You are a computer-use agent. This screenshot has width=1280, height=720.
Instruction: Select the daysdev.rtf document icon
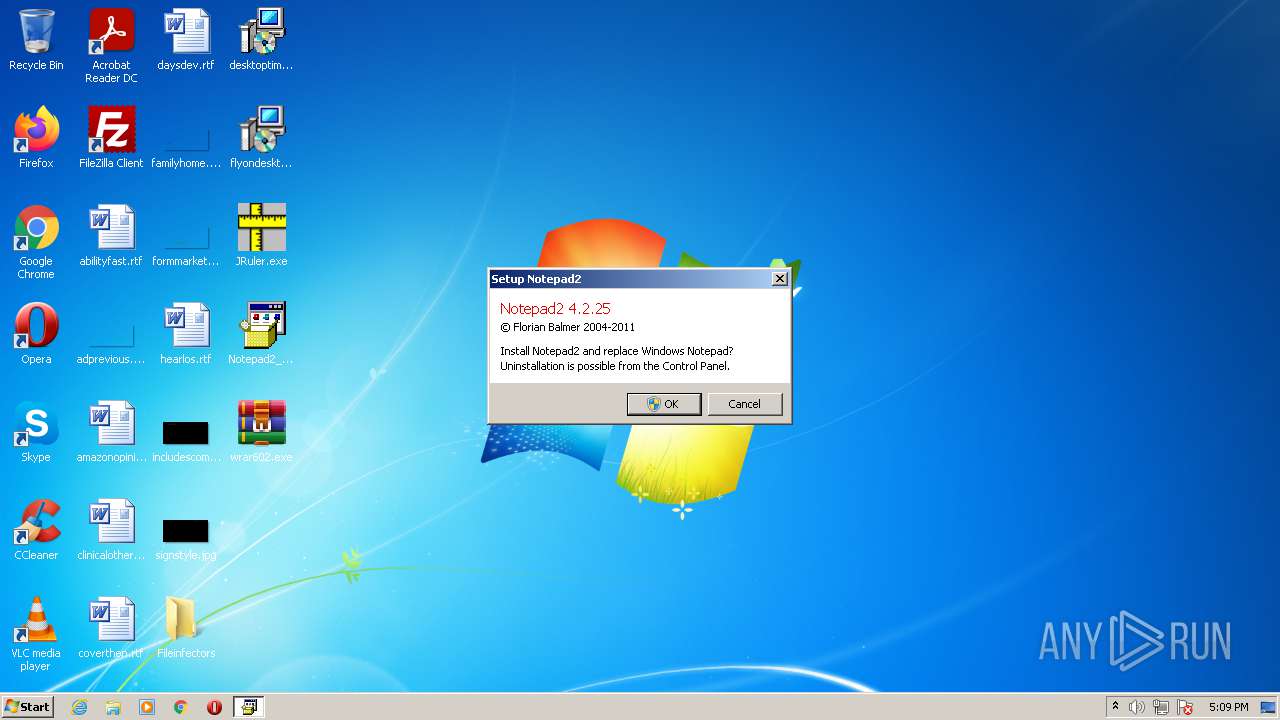tap(186, 41)
